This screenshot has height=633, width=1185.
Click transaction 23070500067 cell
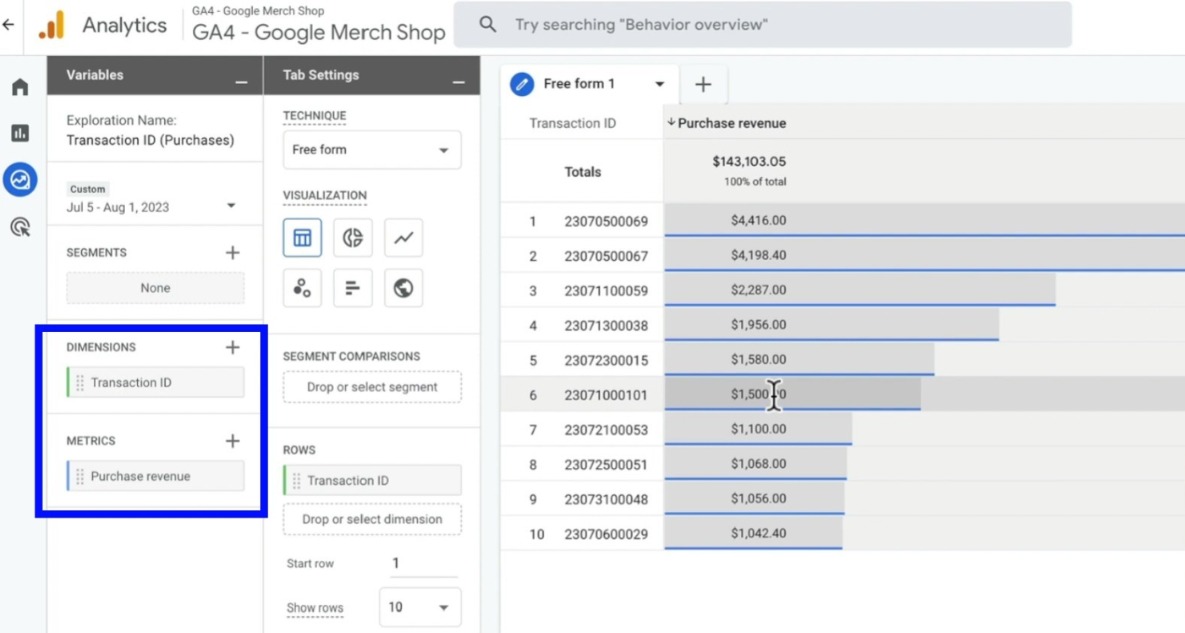click(606, 256)
